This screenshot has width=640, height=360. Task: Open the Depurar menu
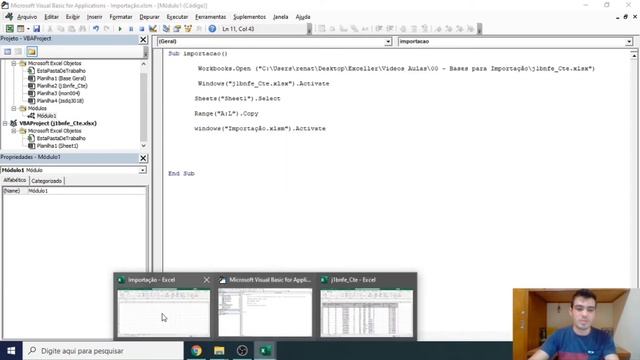[149, 17]
